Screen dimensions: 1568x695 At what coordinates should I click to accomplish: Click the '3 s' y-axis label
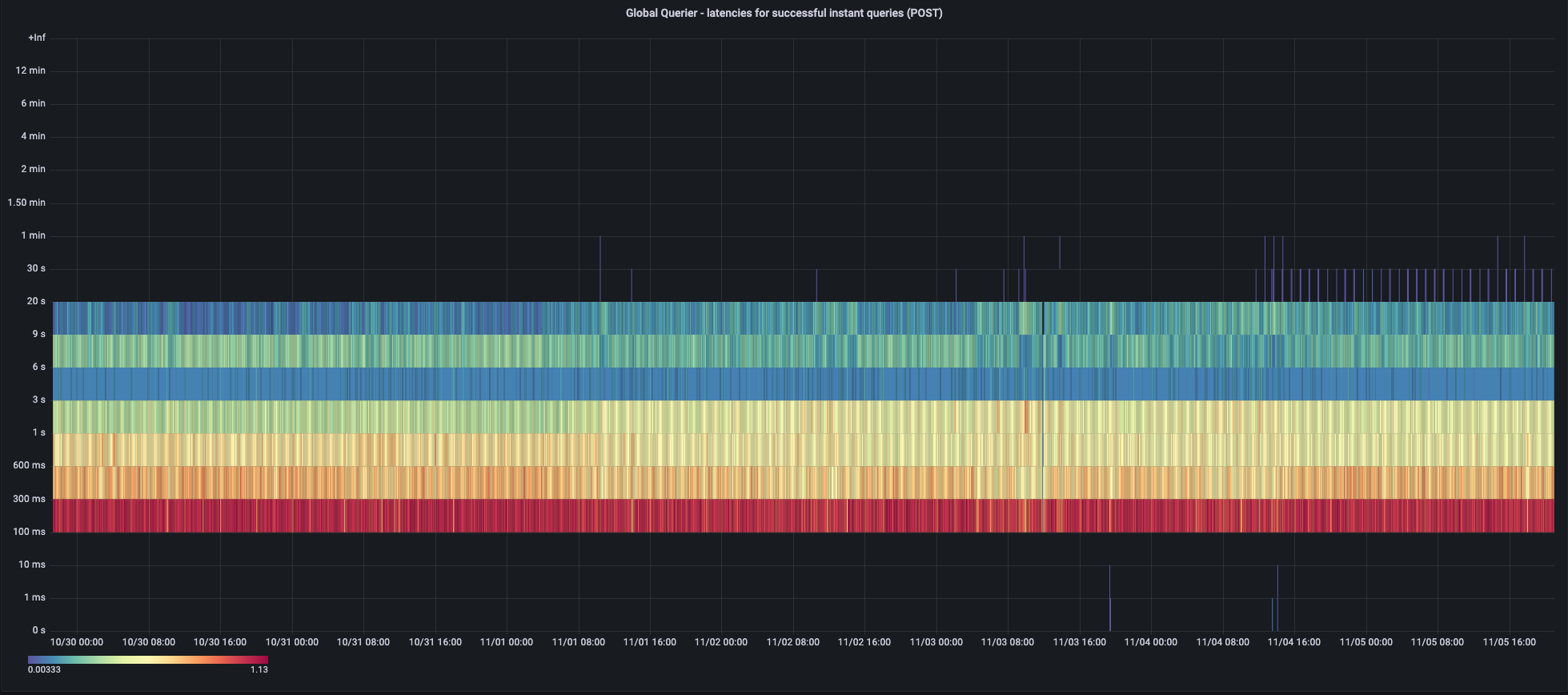coord(38,400)
